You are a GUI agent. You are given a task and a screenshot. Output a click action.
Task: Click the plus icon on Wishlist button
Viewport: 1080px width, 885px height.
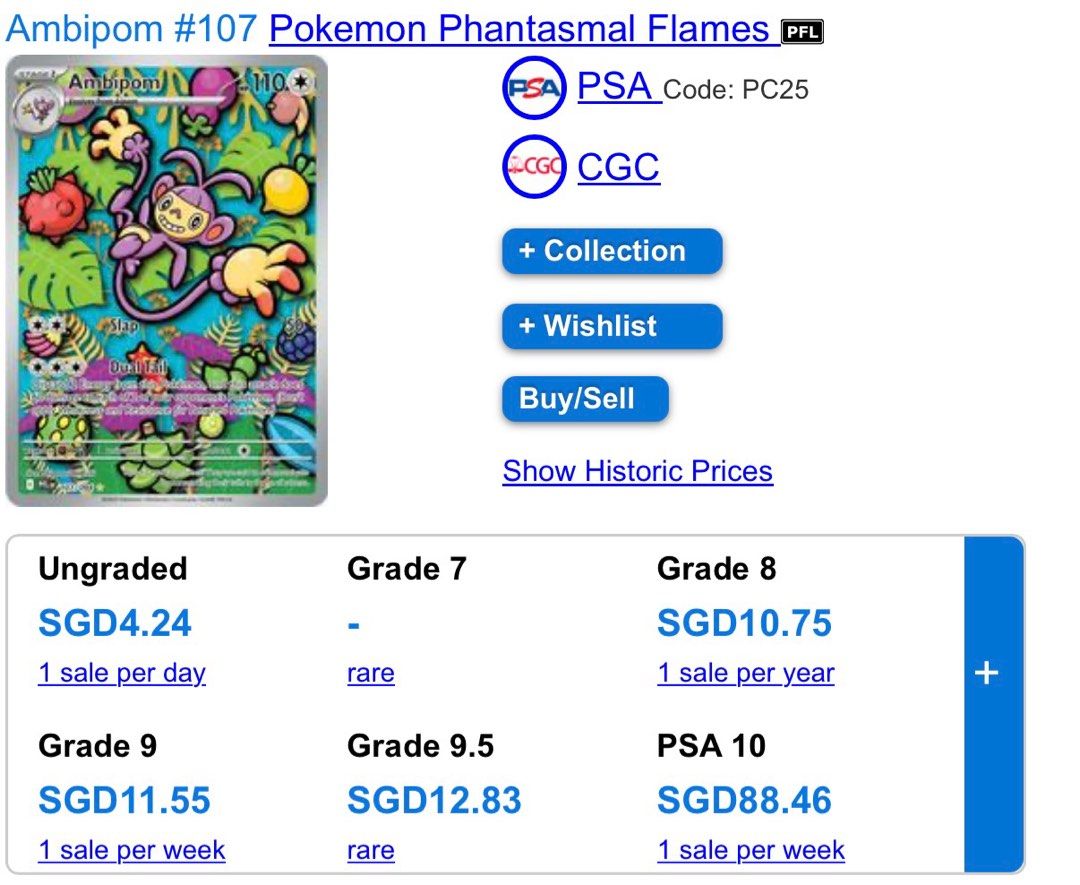coord(527,326)
